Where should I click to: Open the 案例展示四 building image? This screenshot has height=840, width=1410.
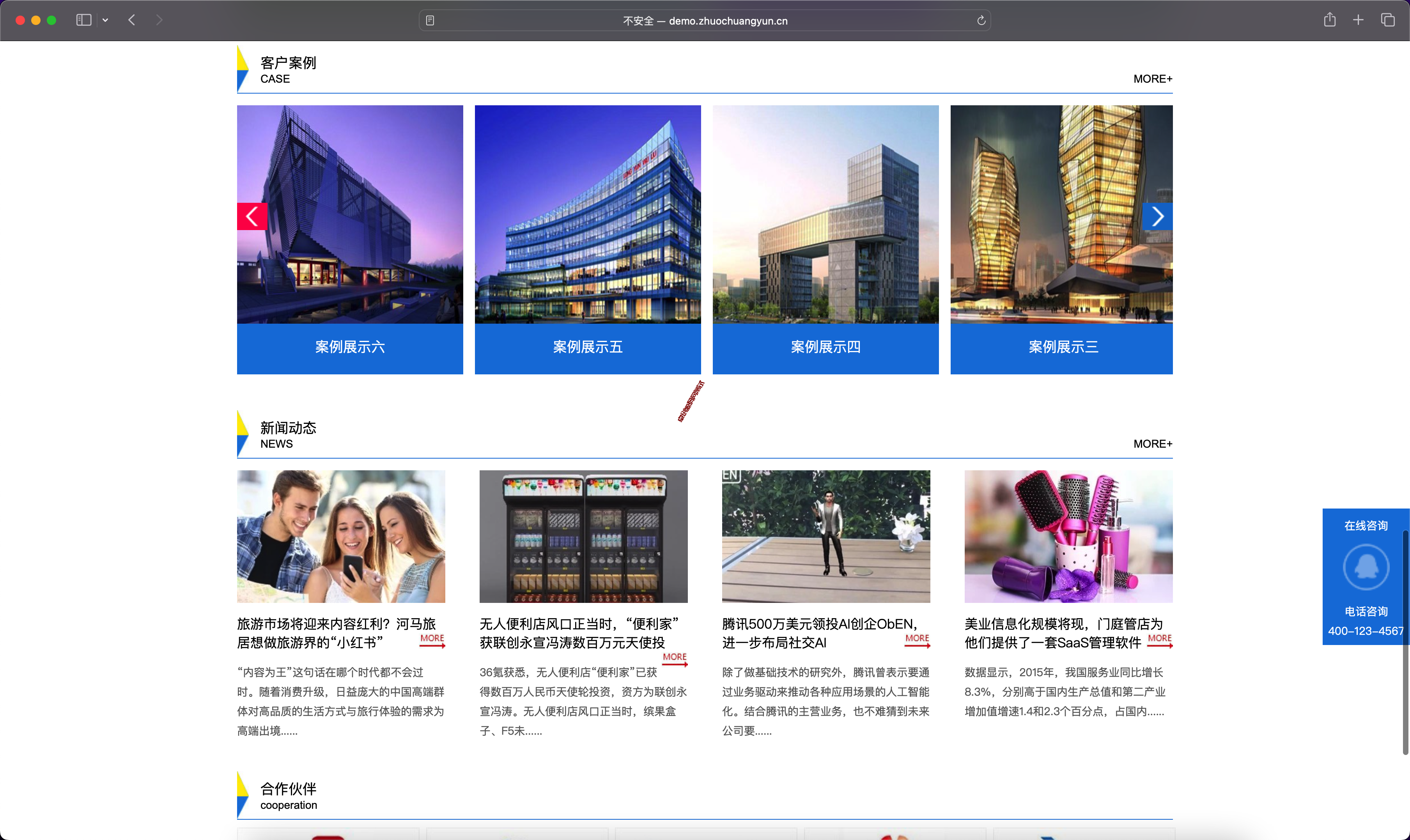(825, 214)
